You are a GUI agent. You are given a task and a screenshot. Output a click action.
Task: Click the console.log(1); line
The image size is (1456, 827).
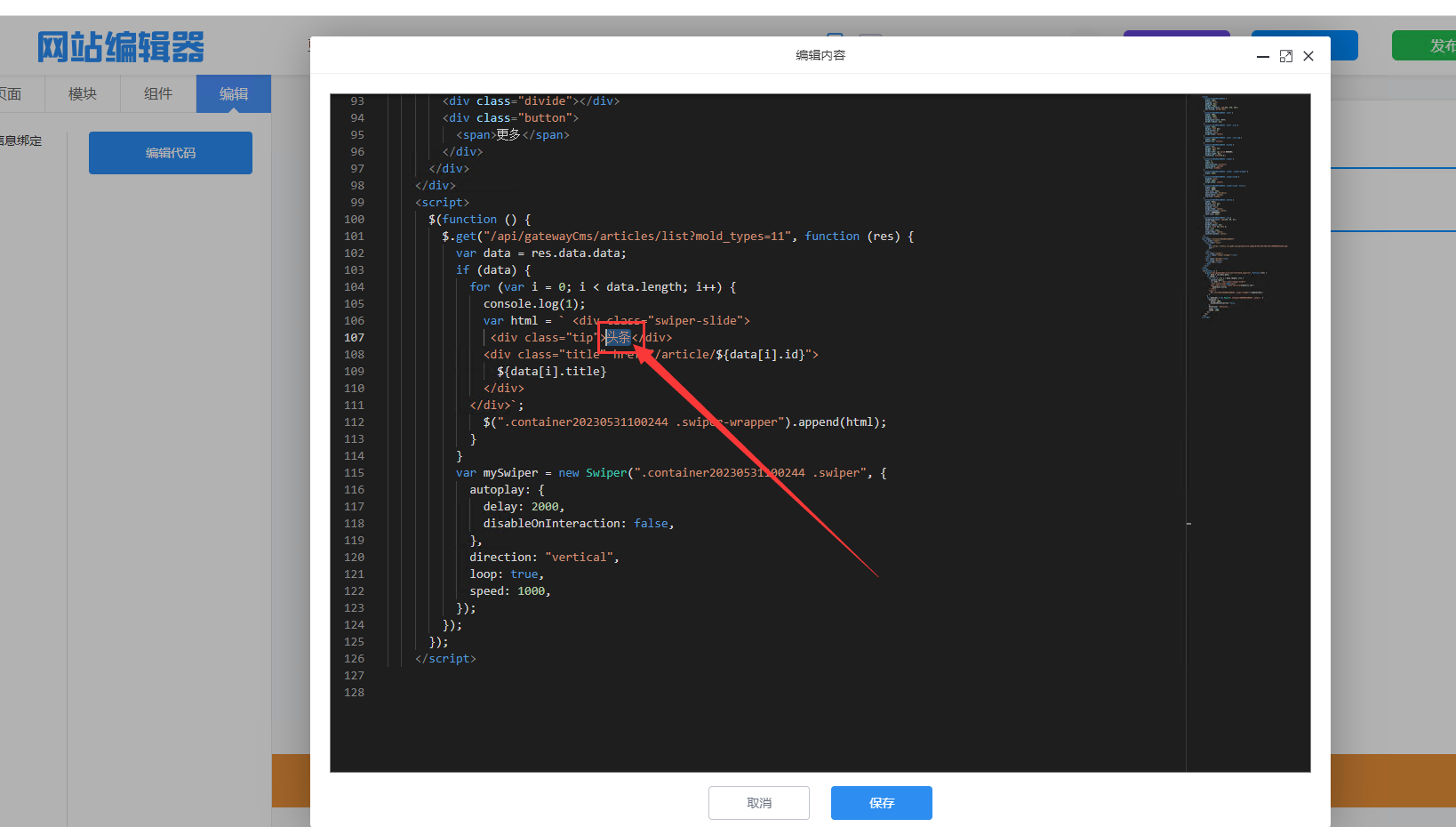(534, 304)
